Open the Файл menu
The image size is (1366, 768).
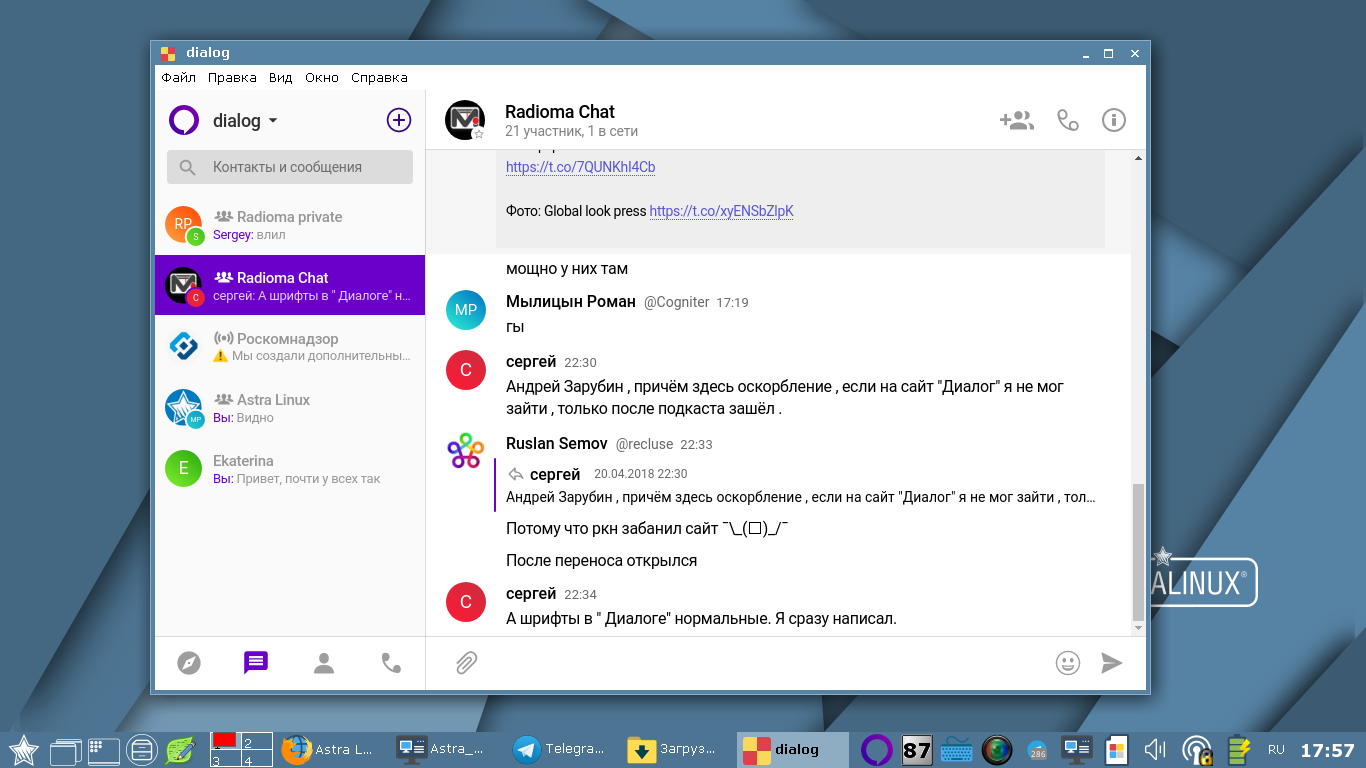178,77
